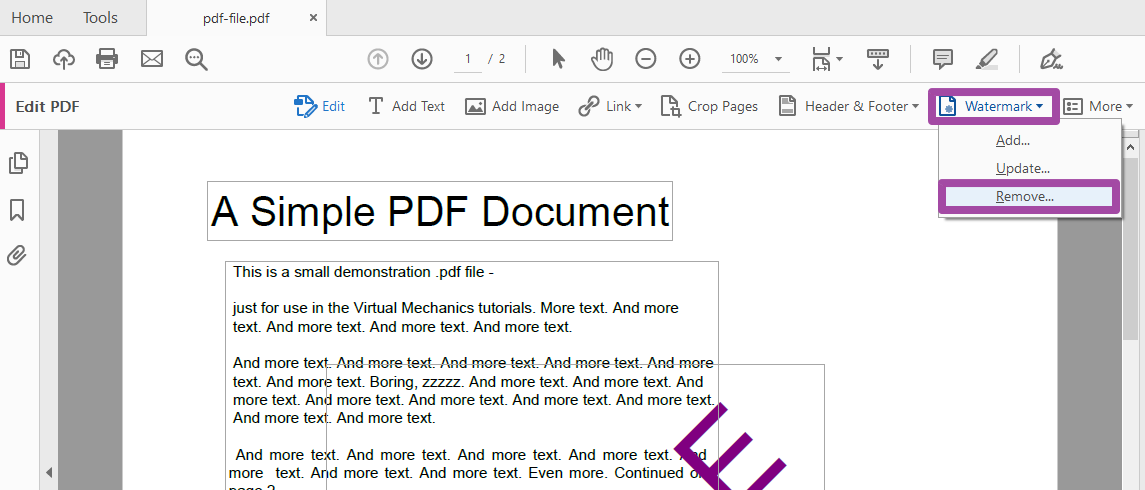Image resolution: width=1145 pixels, height=490 pixels.
Task: Click the Print file icon
Action: click(107, 58)
